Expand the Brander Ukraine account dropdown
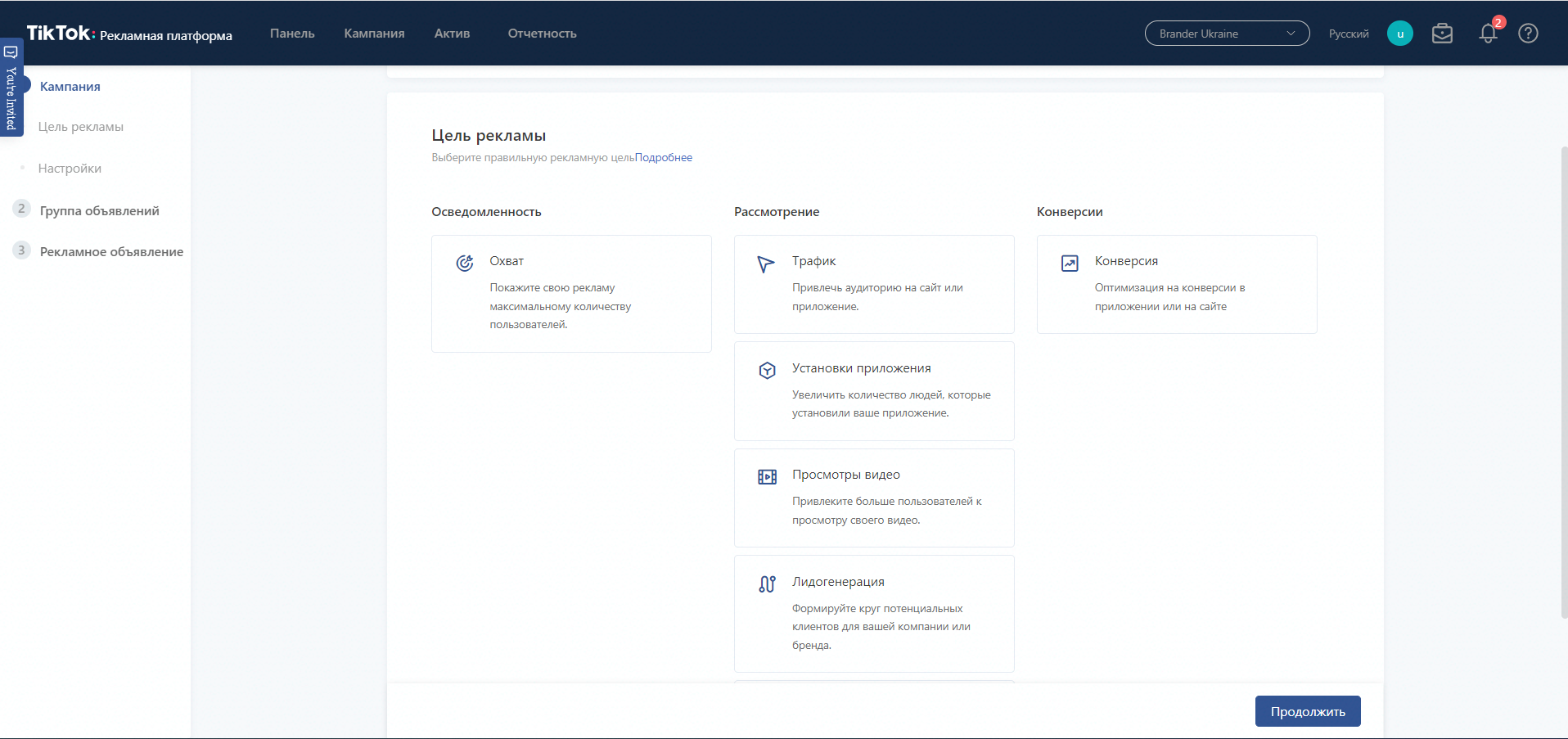The width and height of the screenshot is (1568, 739). click(x=1227, y=34)
